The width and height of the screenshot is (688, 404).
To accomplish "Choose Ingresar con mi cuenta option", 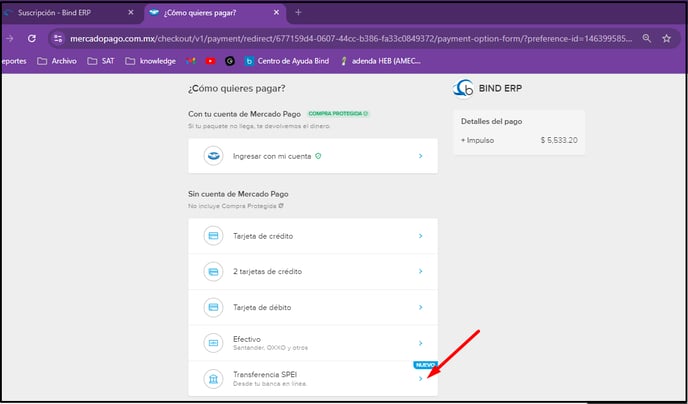I will pyautogui.click(x=313, y=156).
